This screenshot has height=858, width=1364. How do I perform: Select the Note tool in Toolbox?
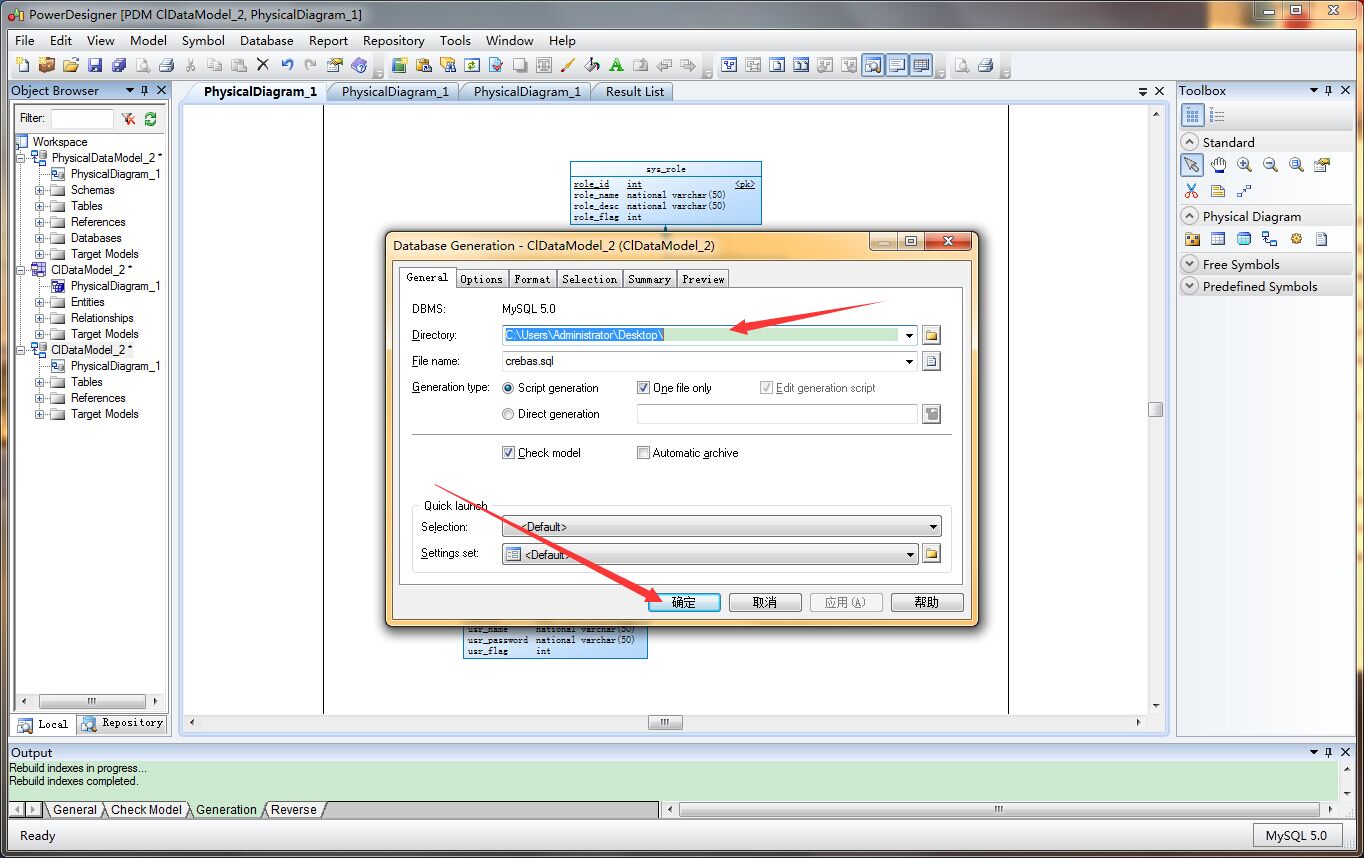1218,190
